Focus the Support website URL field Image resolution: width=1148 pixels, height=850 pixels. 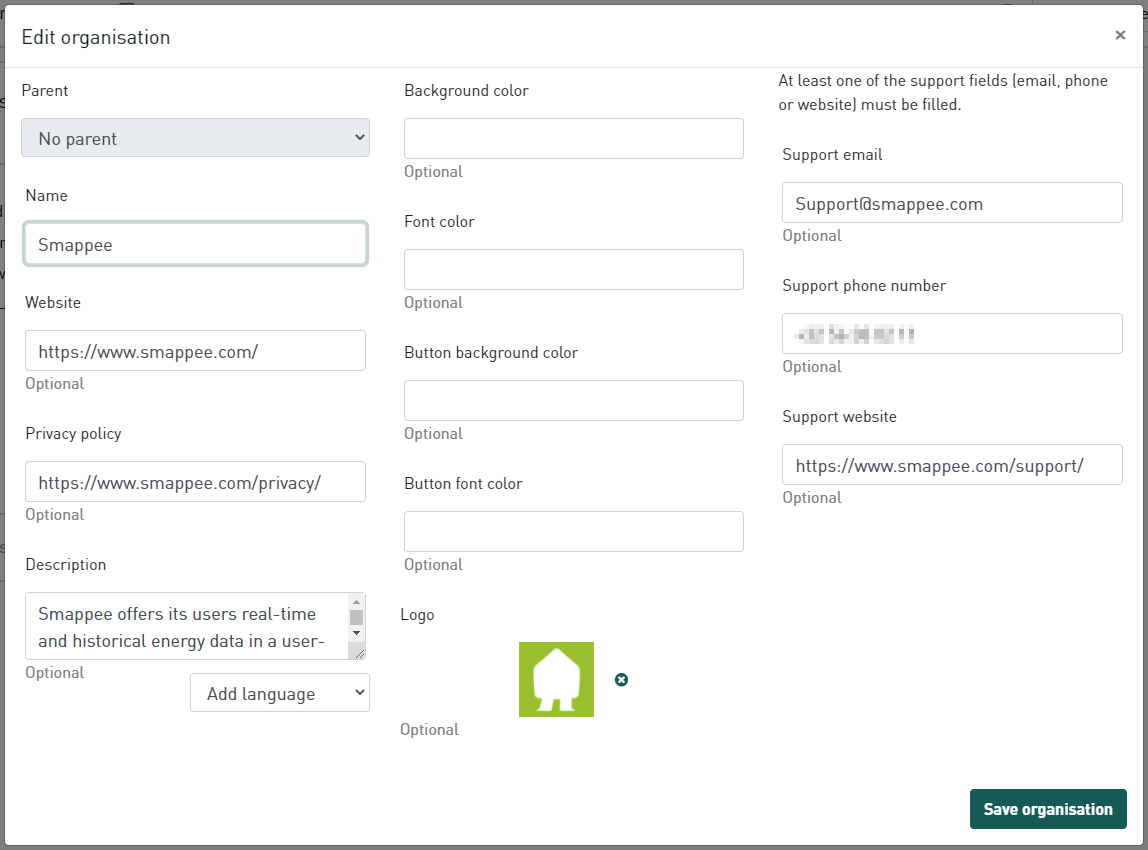(952, 465)
